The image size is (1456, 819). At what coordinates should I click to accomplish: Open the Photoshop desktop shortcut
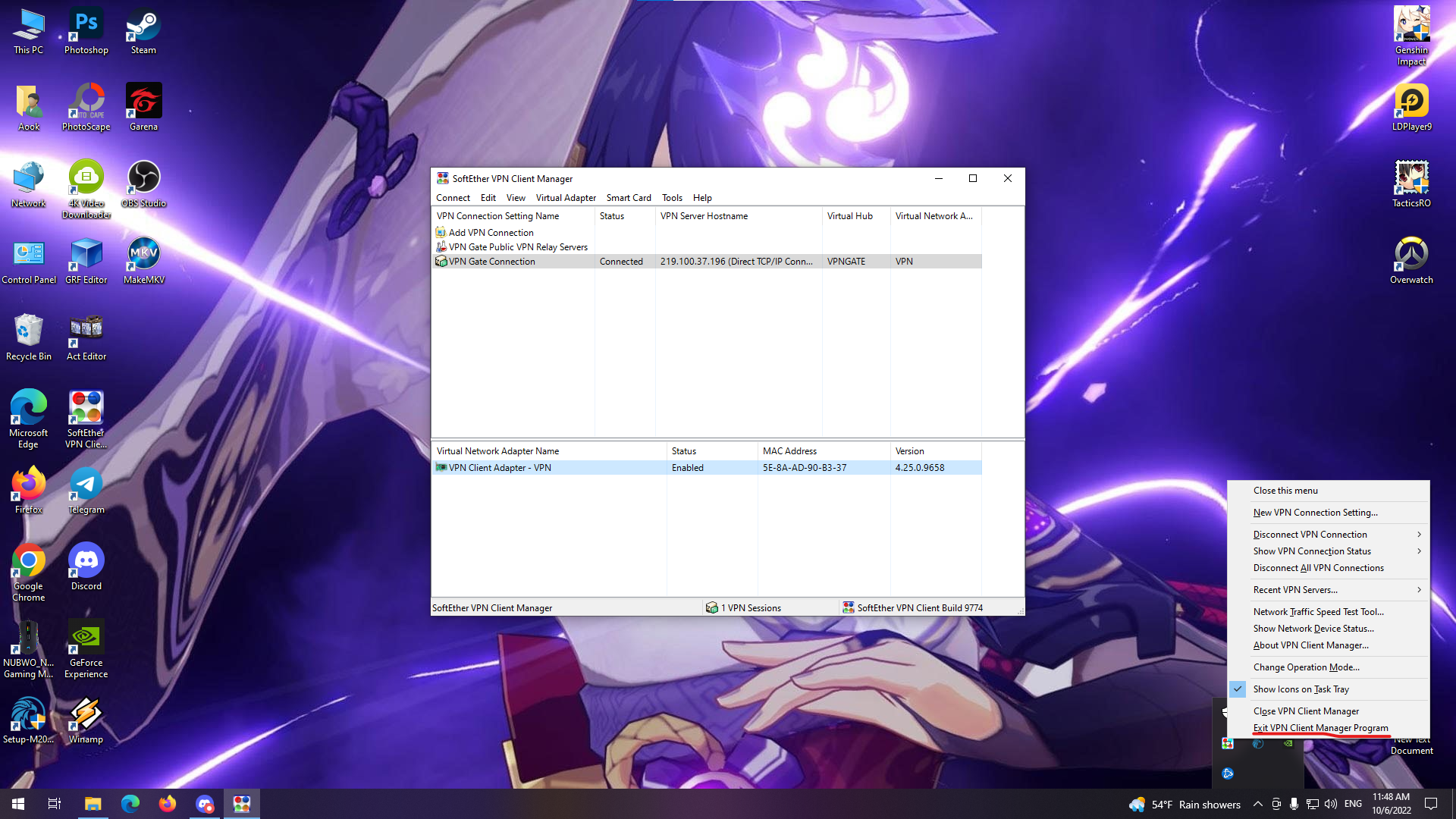tap(86, 32)
